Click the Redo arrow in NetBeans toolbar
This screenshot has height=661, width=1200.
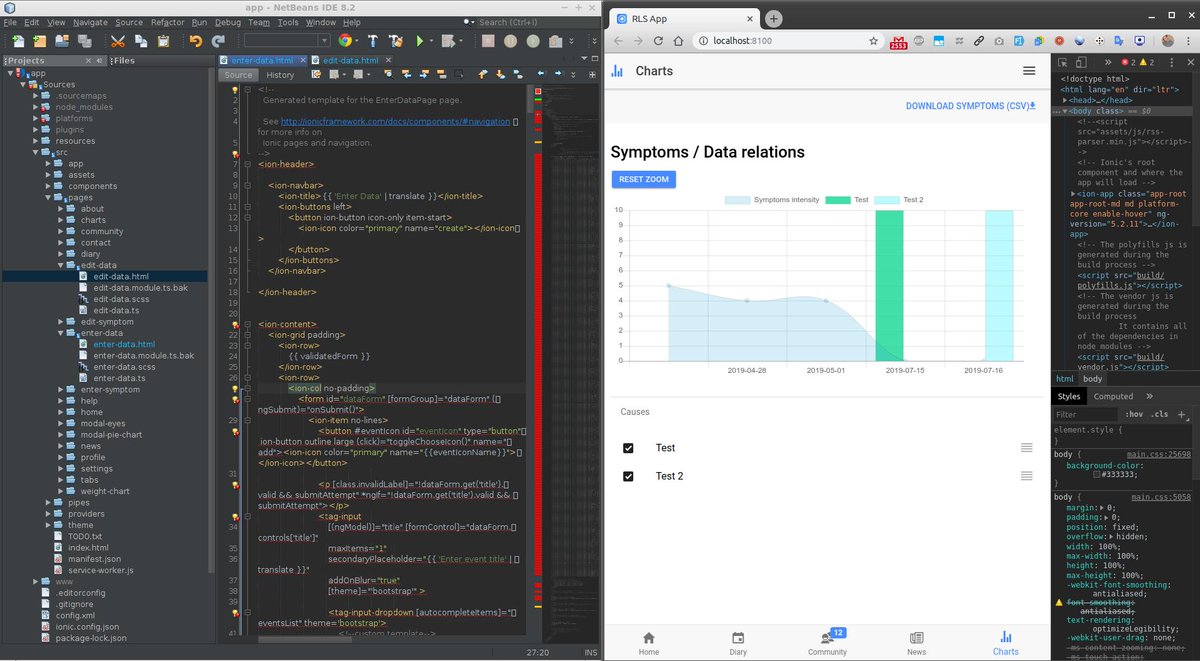[x=218, y=40]
